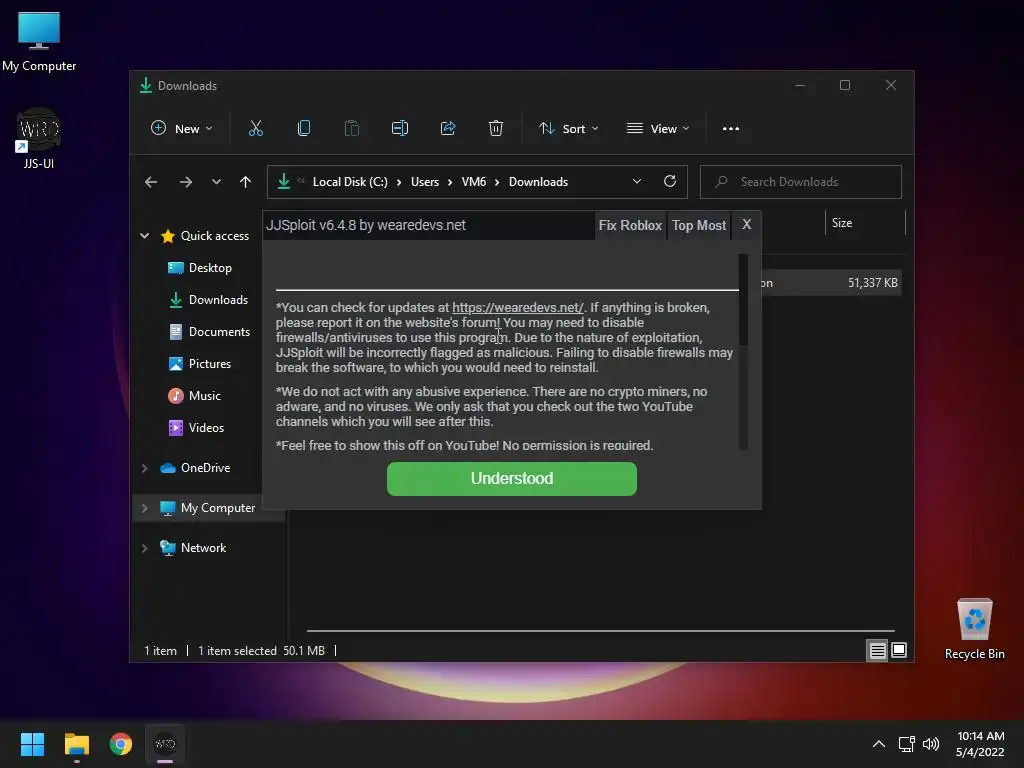Go forward with the right arrow
Image resolution: width=1024 pixels, height=768 pixels.
(185, 182)
